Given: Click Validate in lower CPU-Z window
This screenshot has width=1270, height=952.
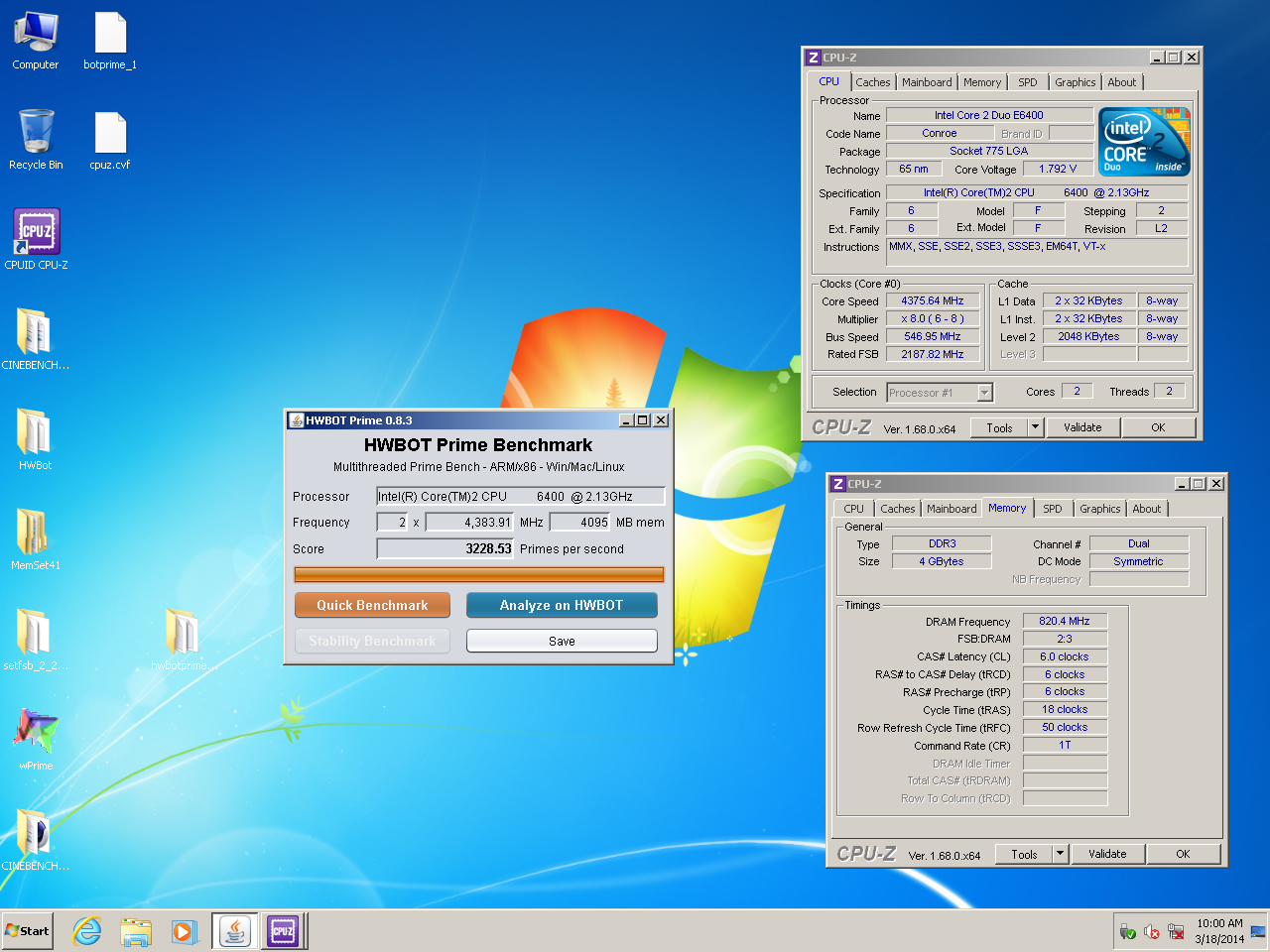Looking at the screenshot, I should click(x=1107, y=854).
